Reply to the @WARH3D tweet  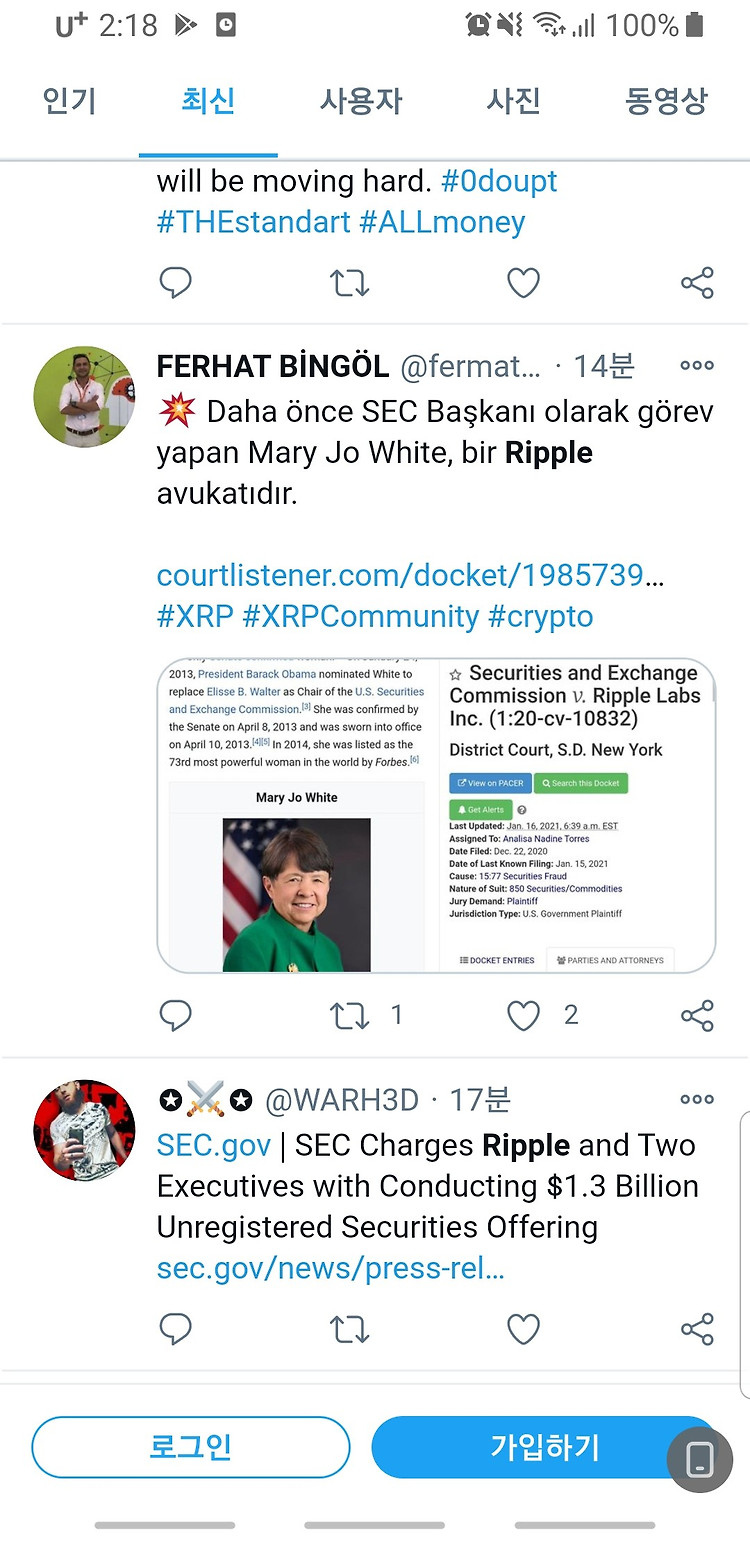tap(176, 1329)
